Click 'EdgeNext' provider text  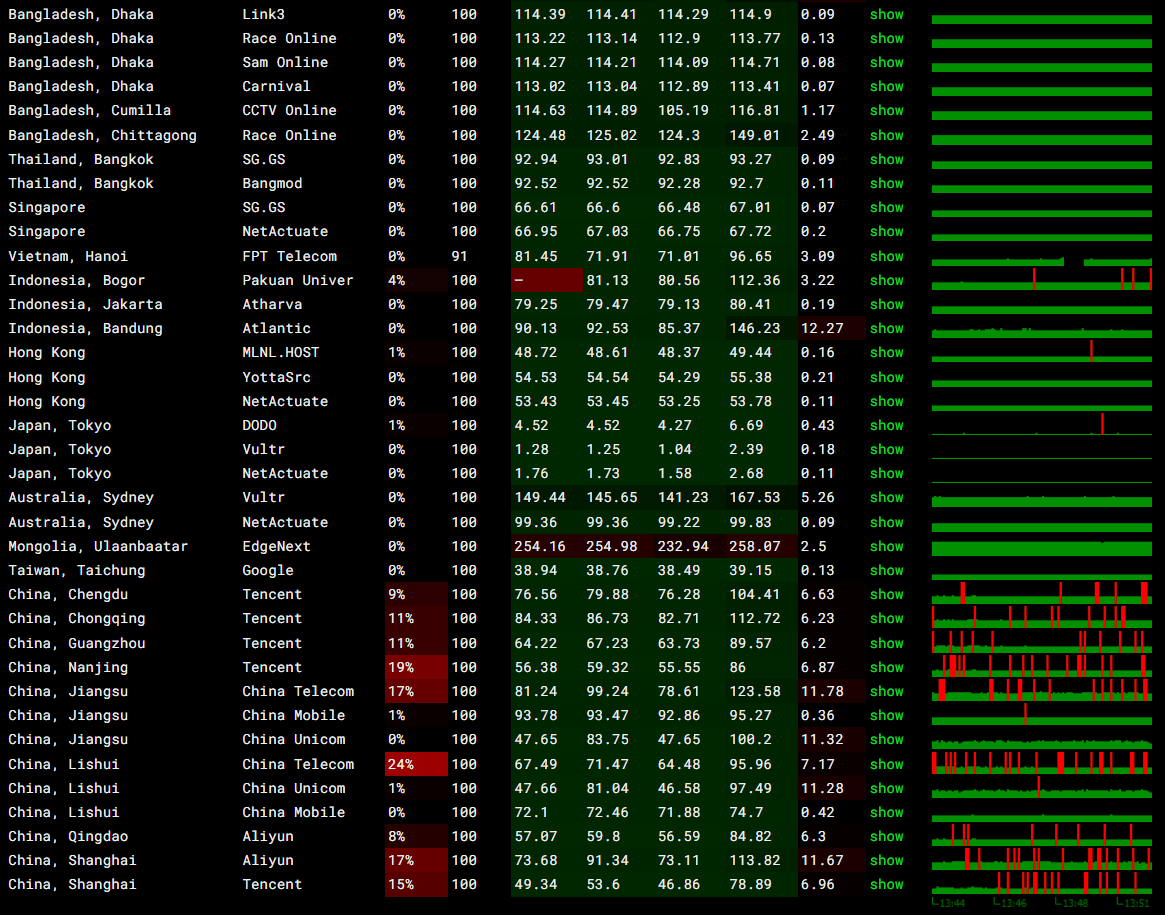point(276,546)
